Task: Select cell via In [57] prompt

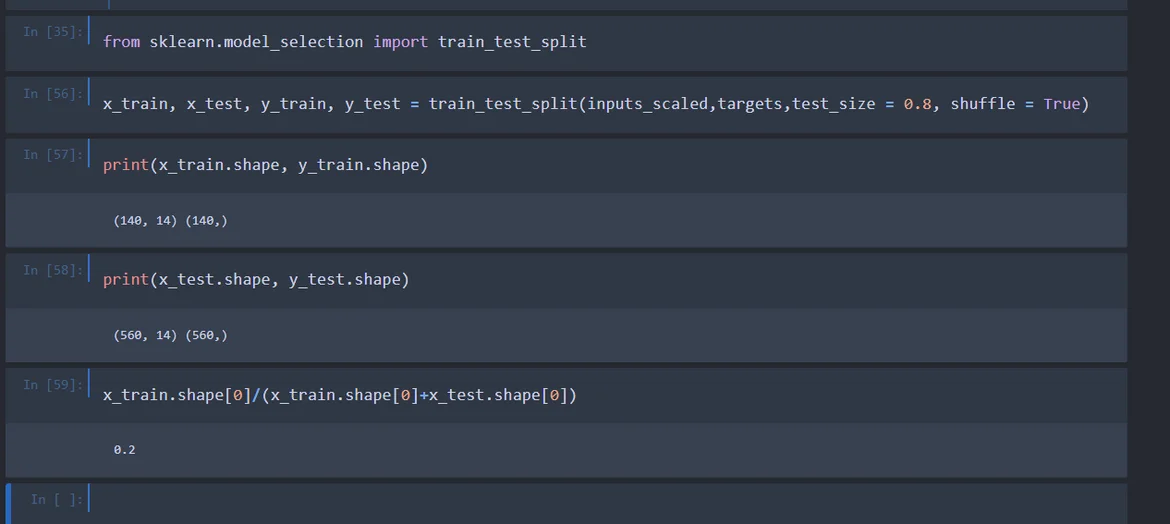Action: pyautogui.click(x=53, y=155)
